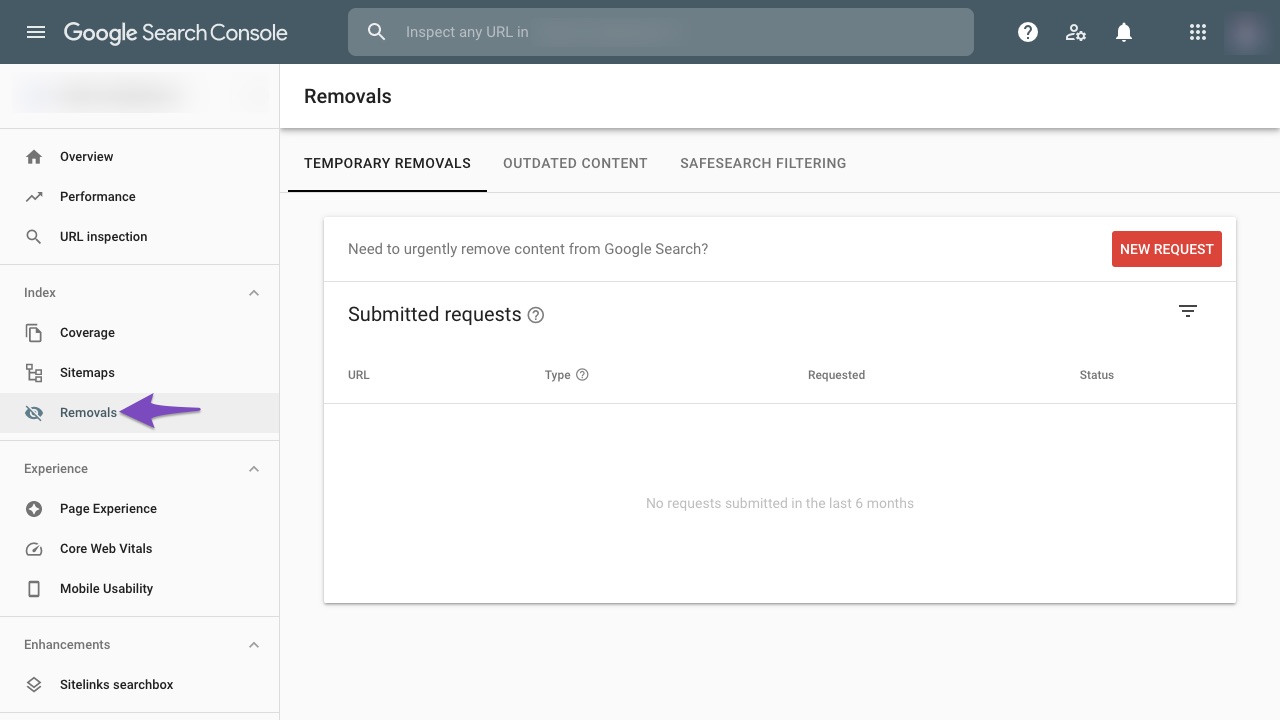Click the Type column header
Screen dimensions: 1280x720
(x=558, y=375)
